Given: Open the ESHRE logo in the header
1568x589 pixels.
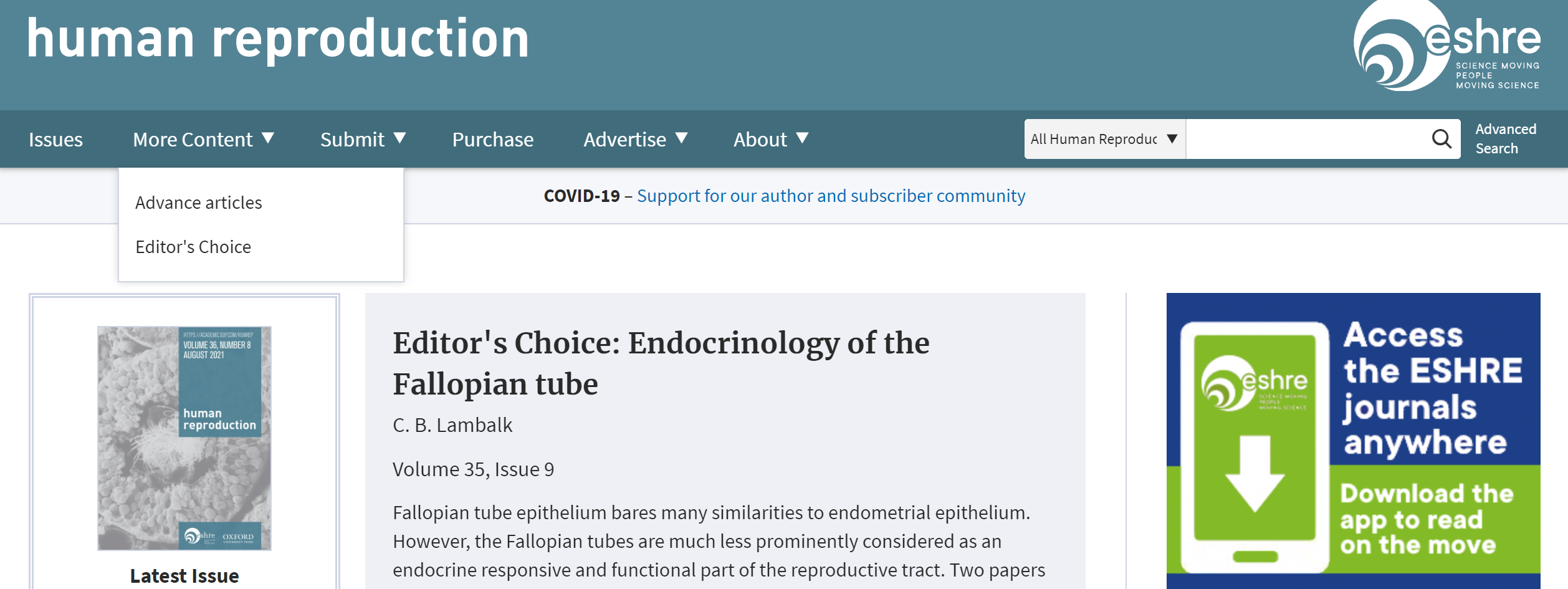Looking at the screenshot, I should tap(1446, 47).
